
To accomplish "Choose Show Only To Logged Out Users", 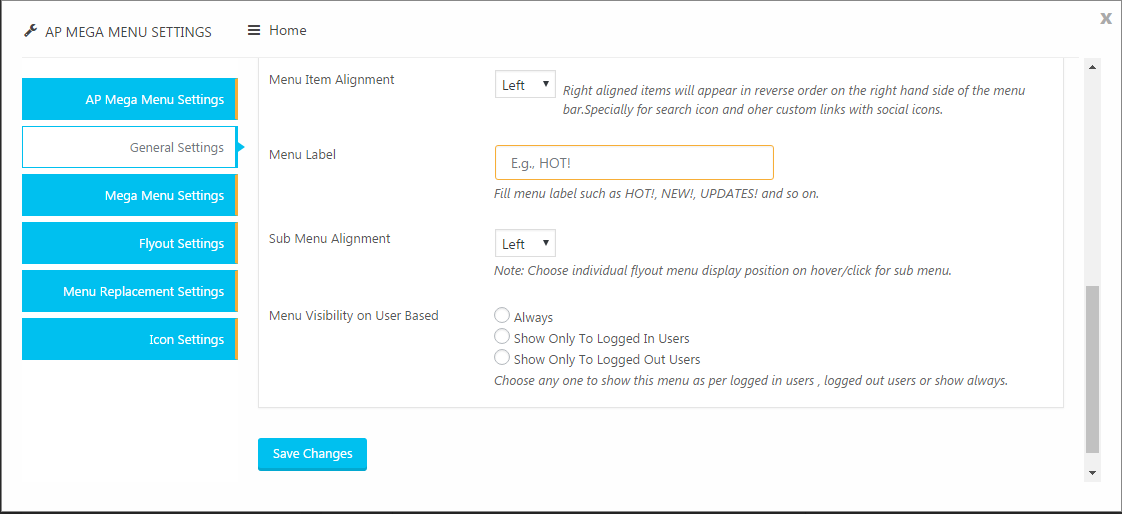I will pos(502,357).
